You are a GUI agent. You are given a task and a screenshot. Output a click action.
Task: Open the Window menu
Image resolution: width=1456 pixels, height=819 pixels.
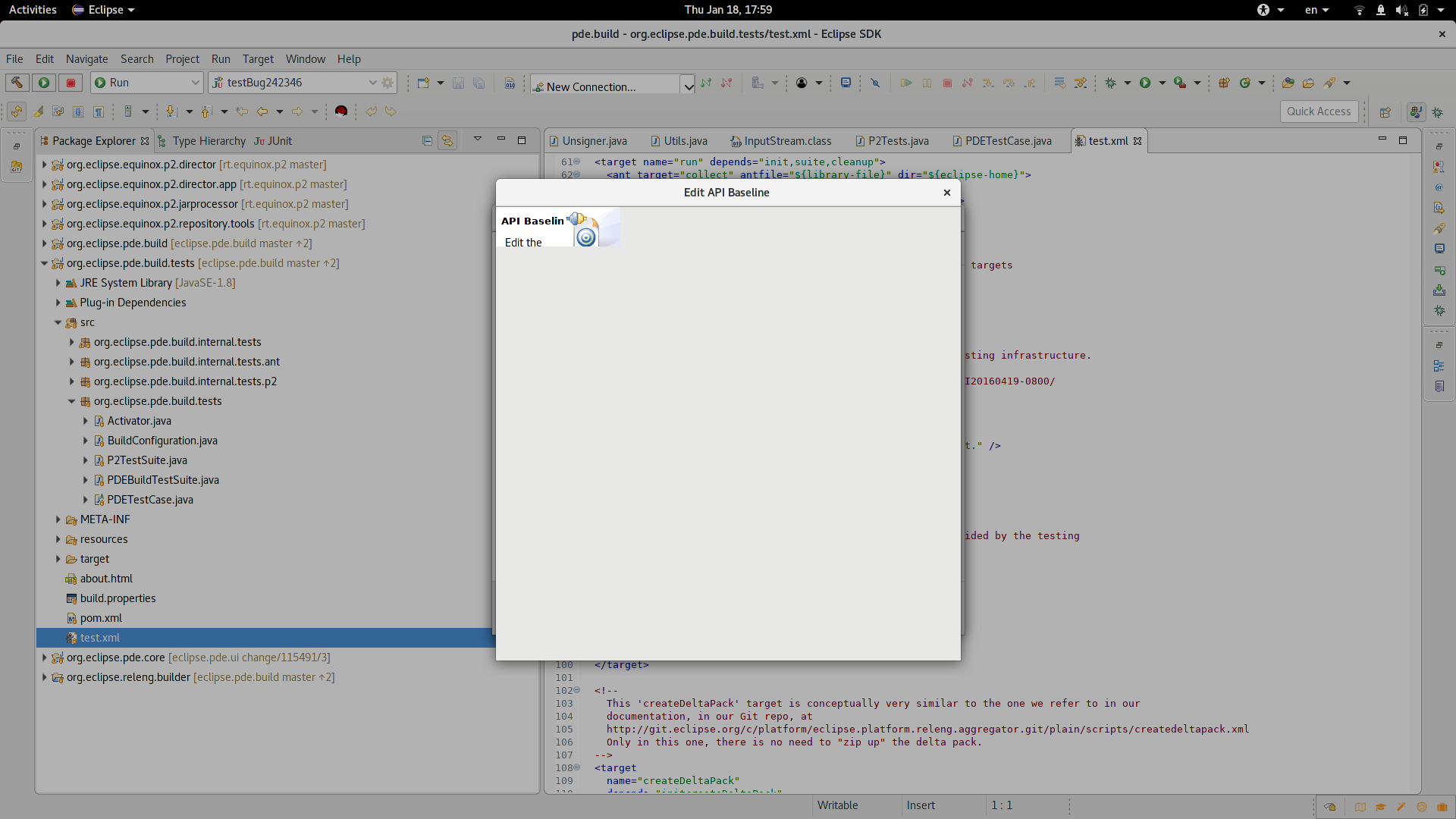point(306,59)
